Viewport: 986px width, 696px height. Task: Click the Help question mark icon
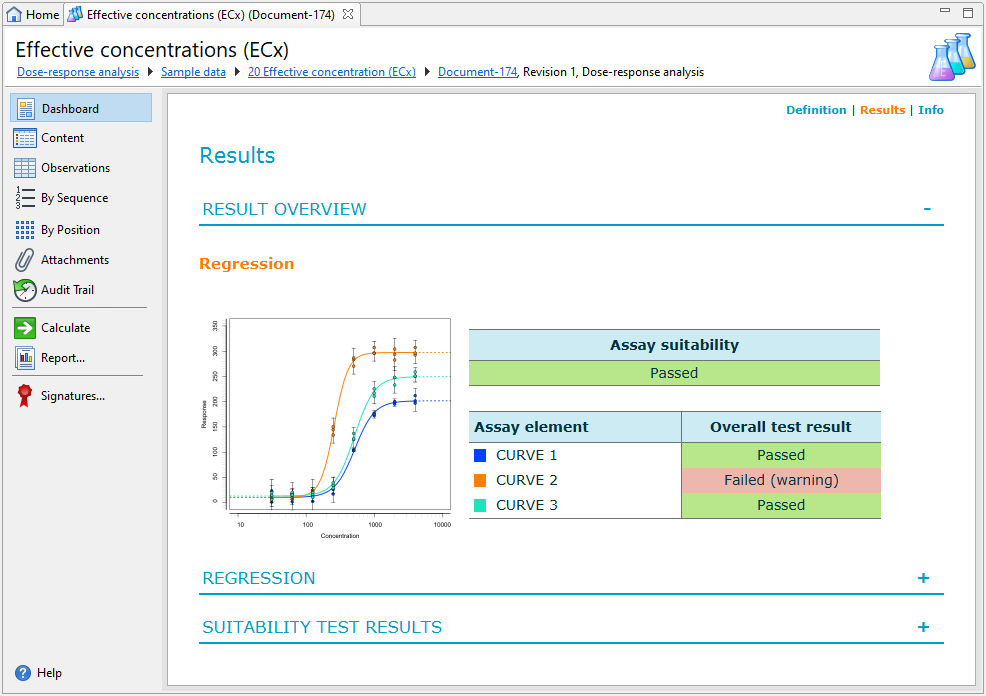[x=23, y=673]
